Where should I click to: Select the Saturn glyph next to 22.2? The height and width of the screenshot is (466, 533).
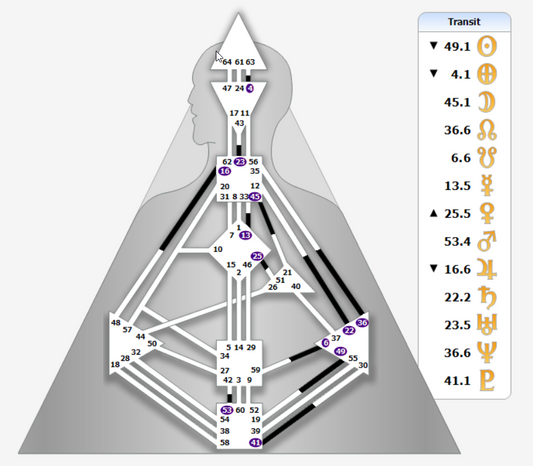click(x=487, y=297)
